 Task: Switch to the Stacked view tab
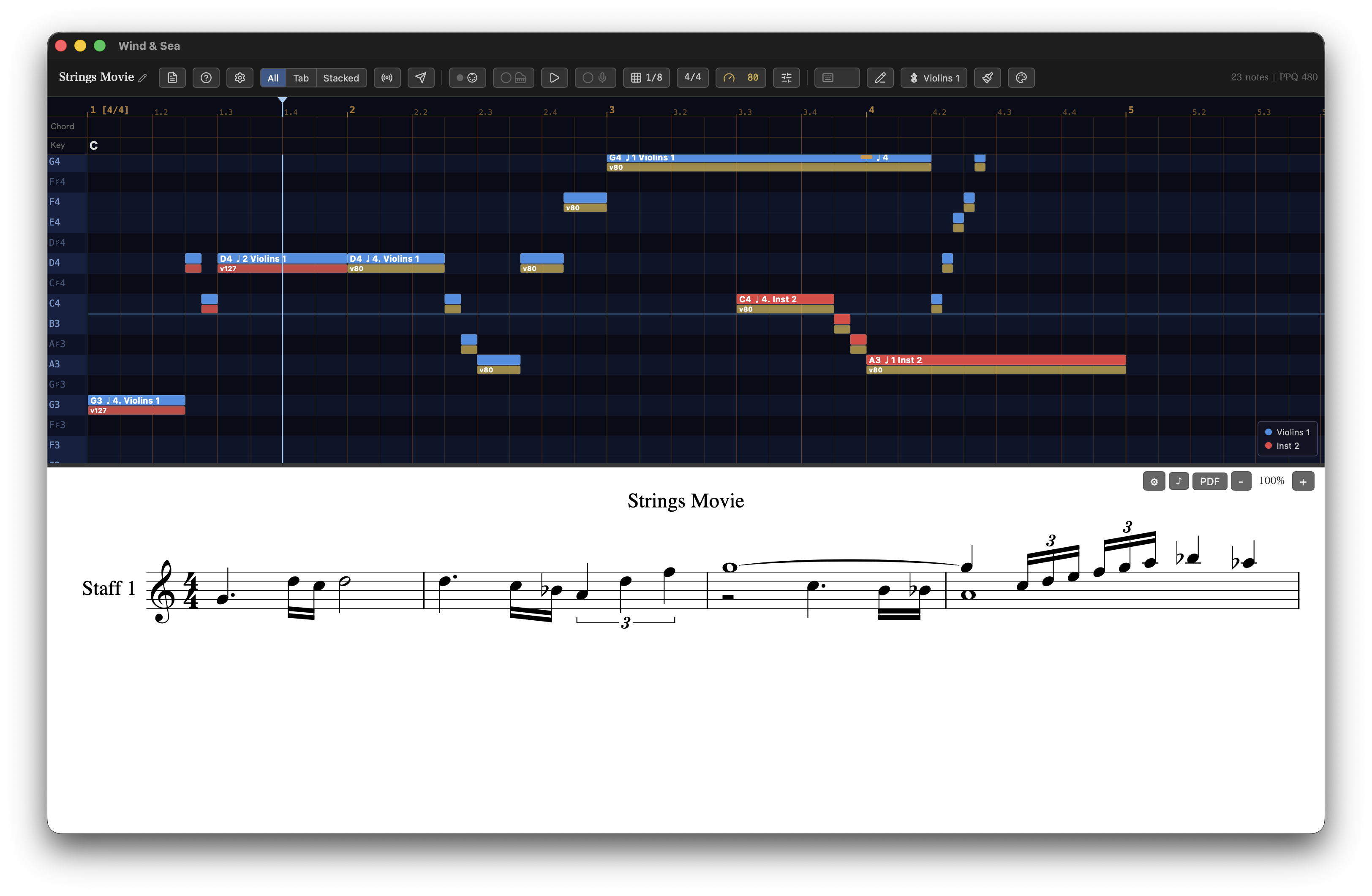pos(341,78)
